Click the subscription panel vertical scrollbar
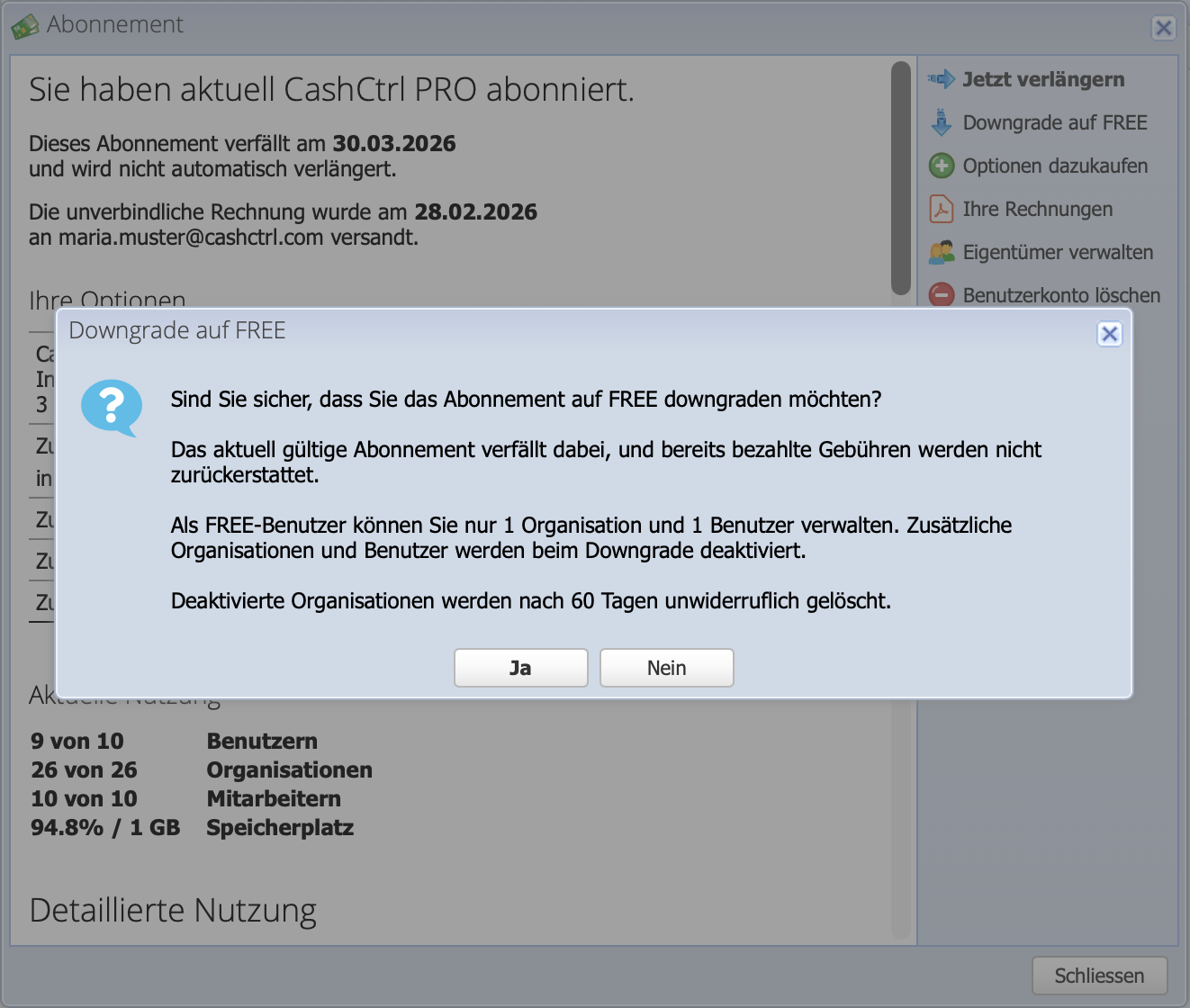Screen dimensions: 1190x1008 (x=900, y=178)
